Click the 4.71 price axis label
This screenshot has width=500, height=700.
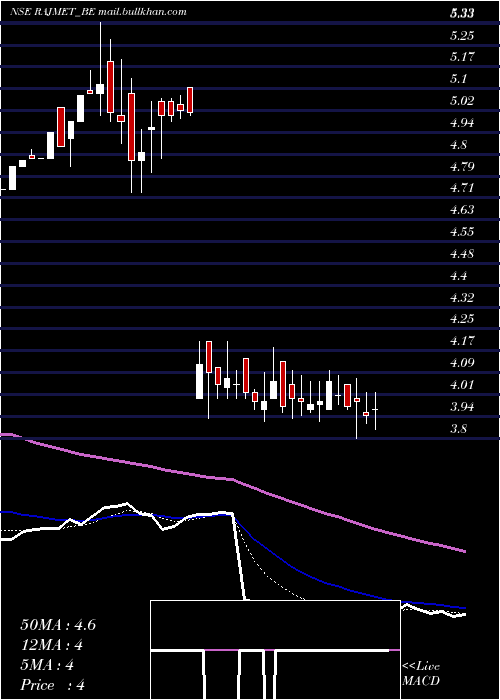tap(462, 188)
